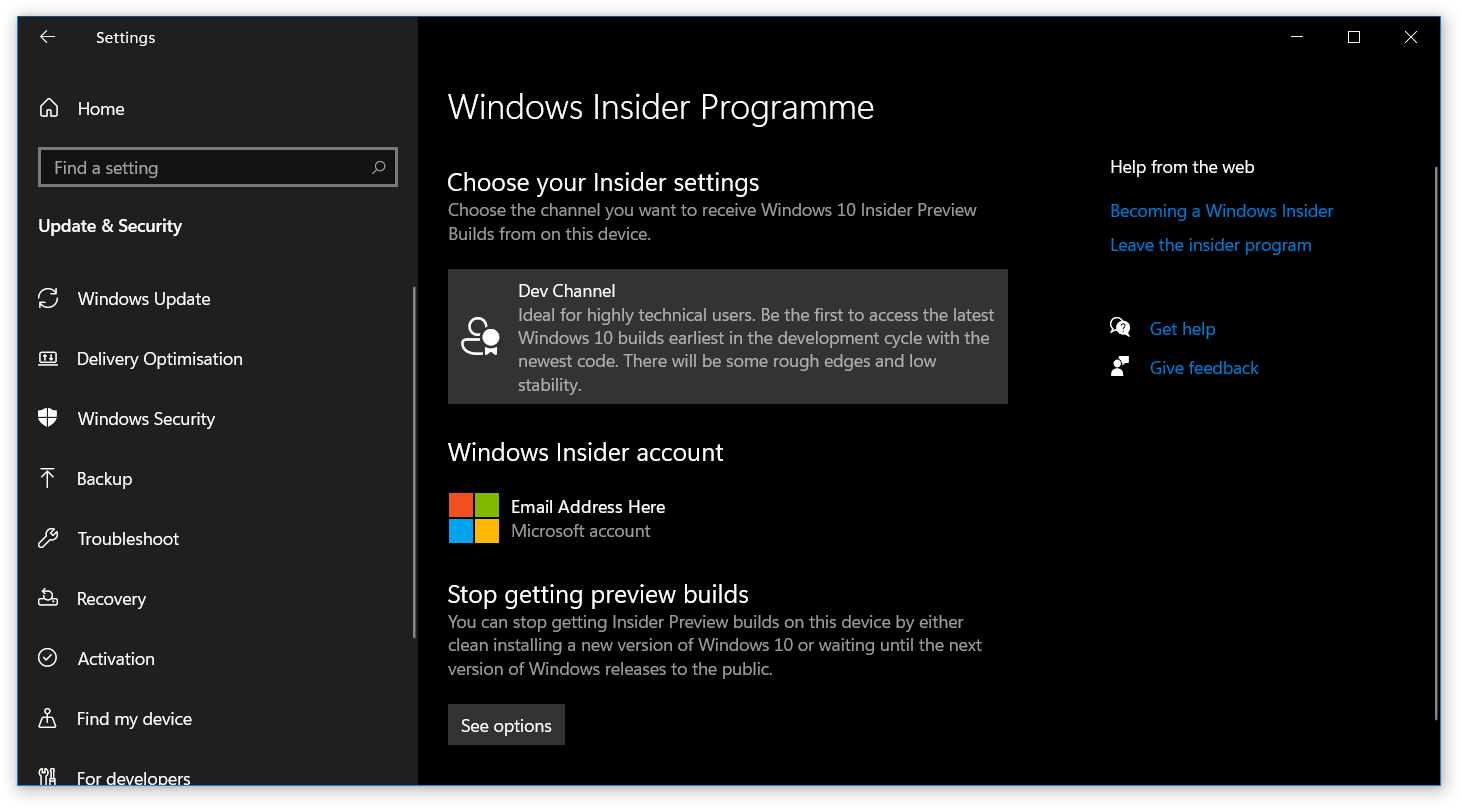Click the Give feedback link
1462x808 pixels.
(x=1204, y=368)
